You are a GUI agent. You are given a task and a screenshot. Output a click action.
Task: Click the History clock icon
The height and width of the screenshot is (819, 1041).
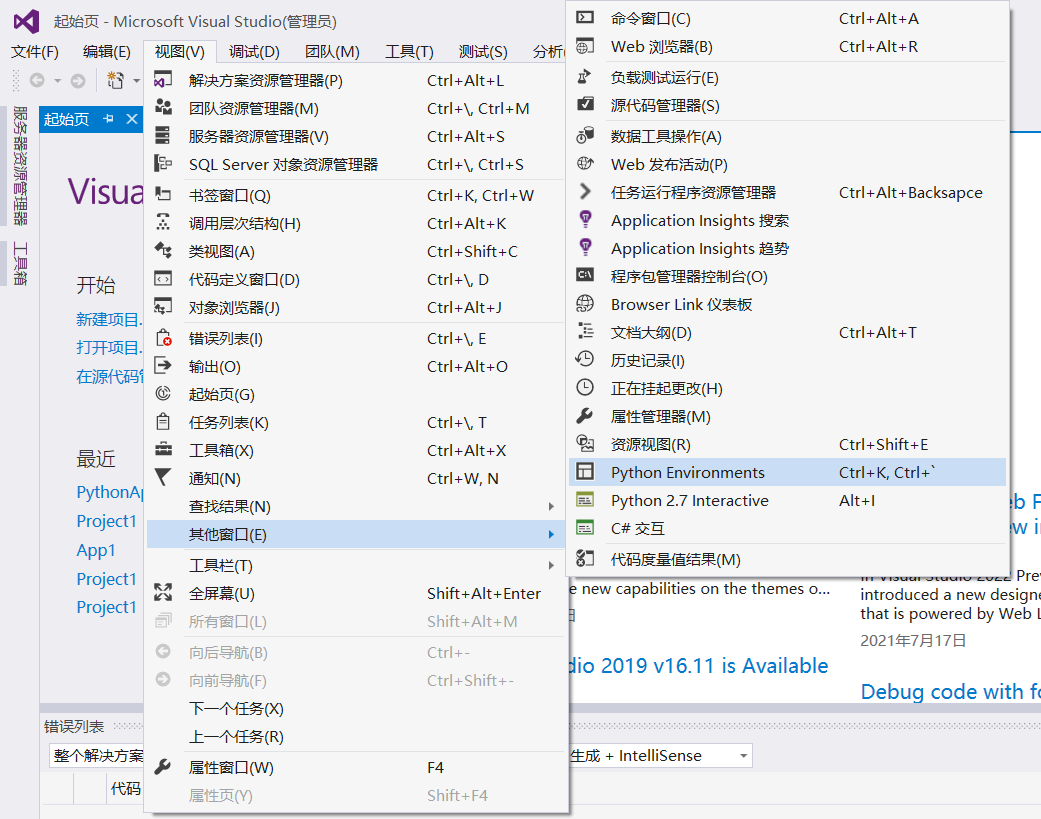click(x=585, y=359)
